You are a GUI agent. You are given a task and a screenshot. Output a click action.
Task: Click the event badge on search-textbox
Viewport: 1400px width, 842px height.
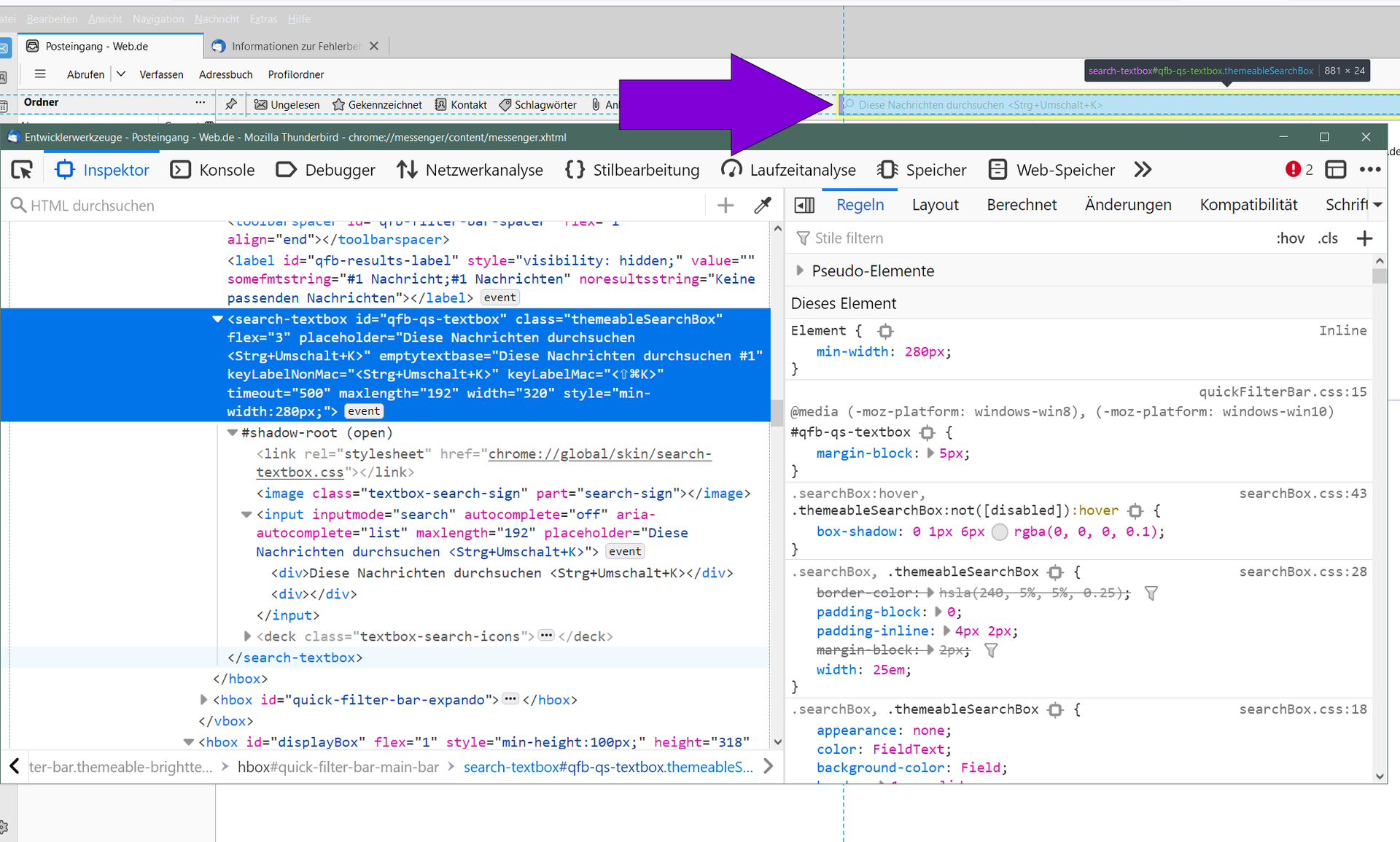[363, 411]
